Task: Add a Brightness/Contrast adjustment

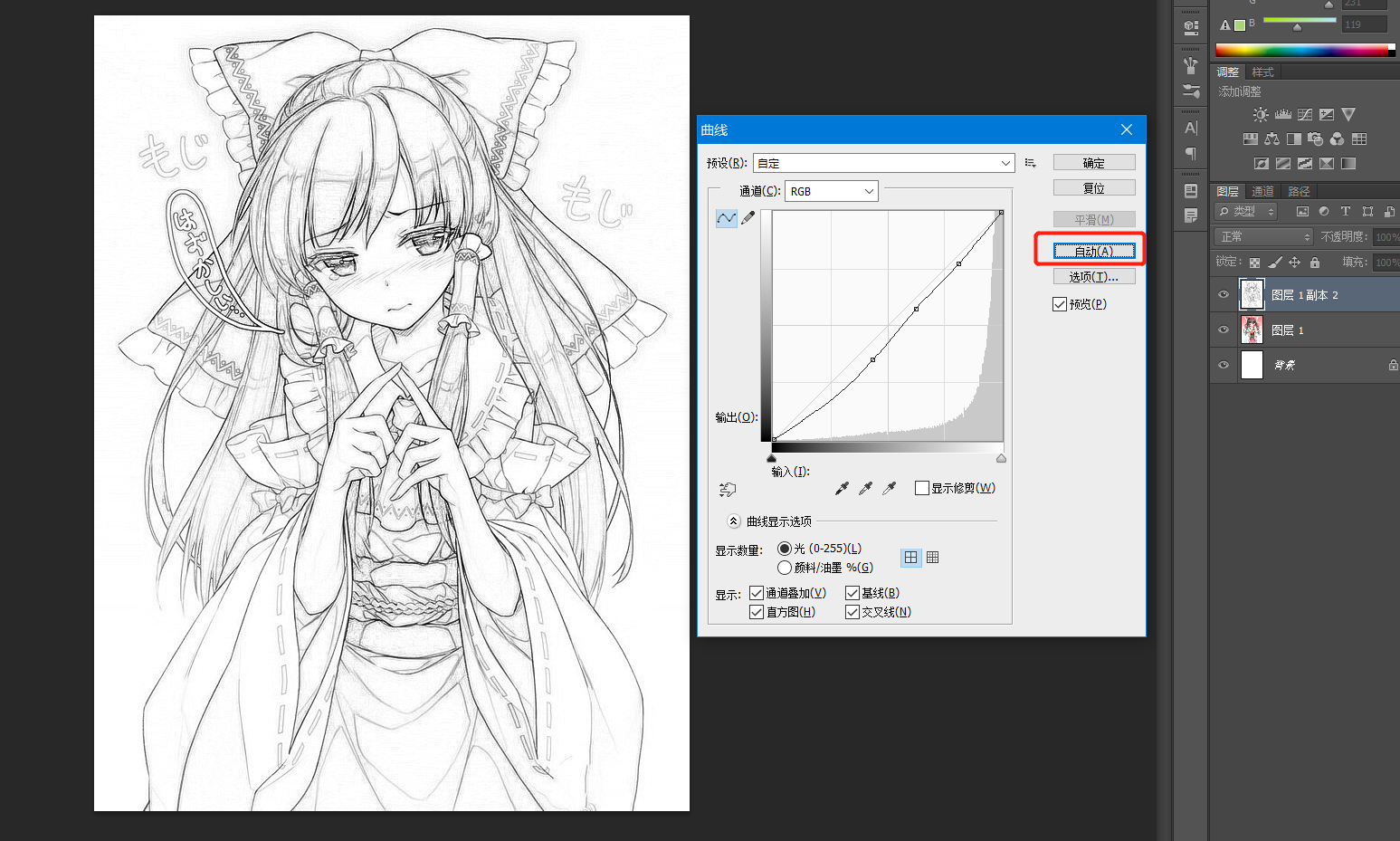Action: (x=1261, y=114)
